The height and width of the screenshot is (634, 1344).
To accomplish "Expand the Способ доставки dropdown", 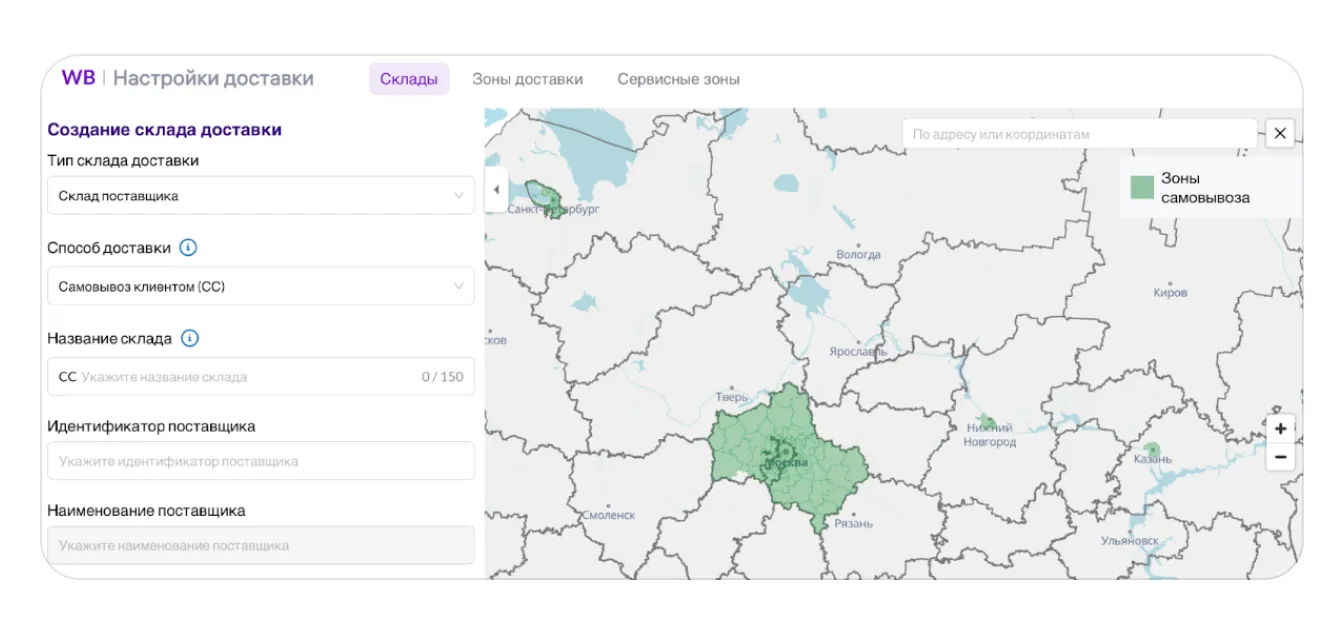I will (261, 286).
